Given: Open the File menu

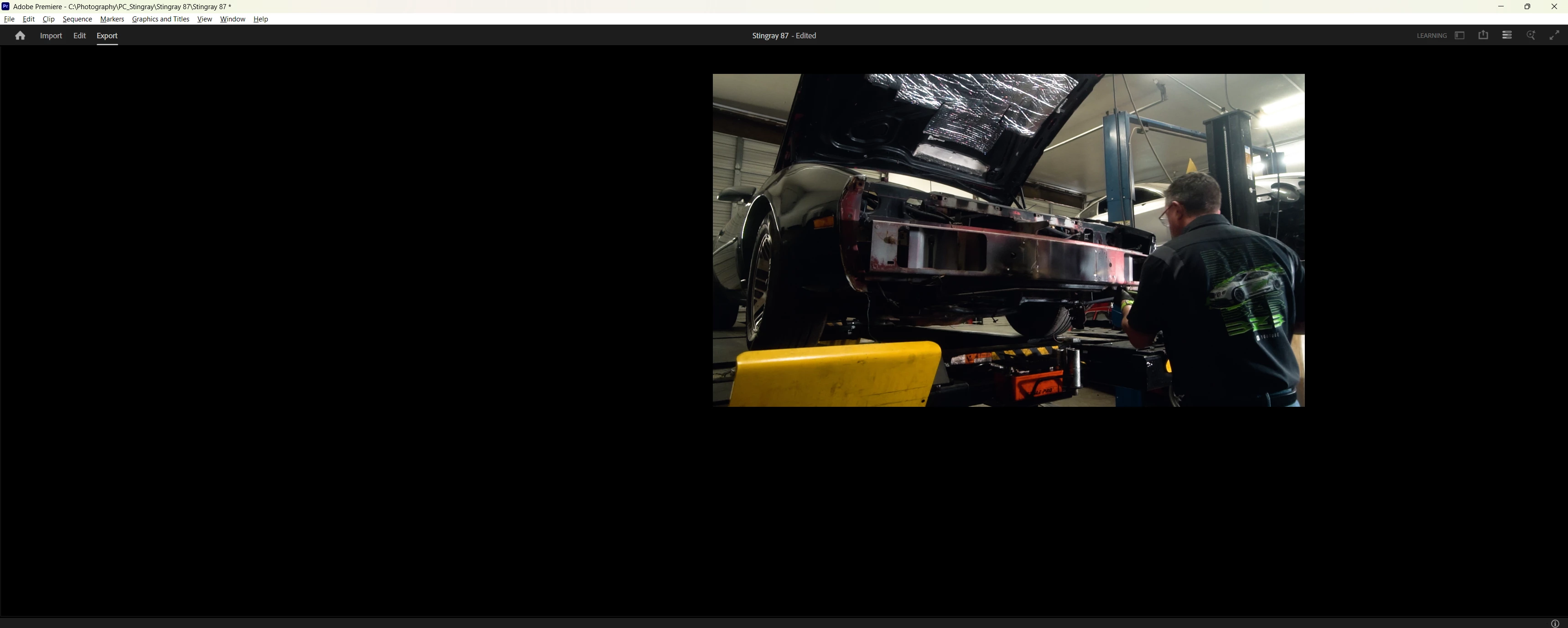Looking at the screenshot, I should pos(9,19).
